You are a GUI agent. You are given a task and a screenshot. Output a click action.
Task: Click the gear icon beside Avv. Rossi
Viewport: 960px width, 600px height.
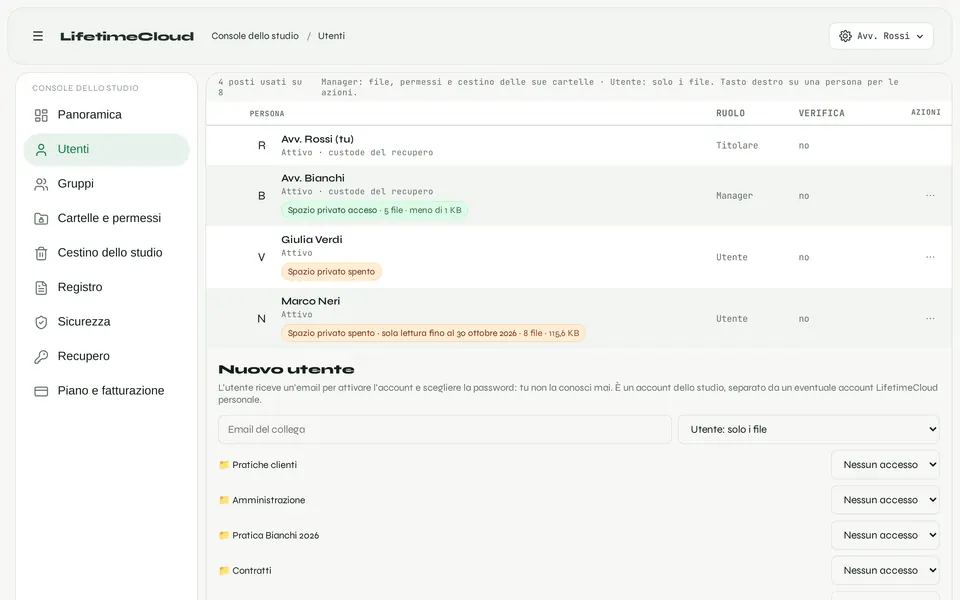click(845, 36)
